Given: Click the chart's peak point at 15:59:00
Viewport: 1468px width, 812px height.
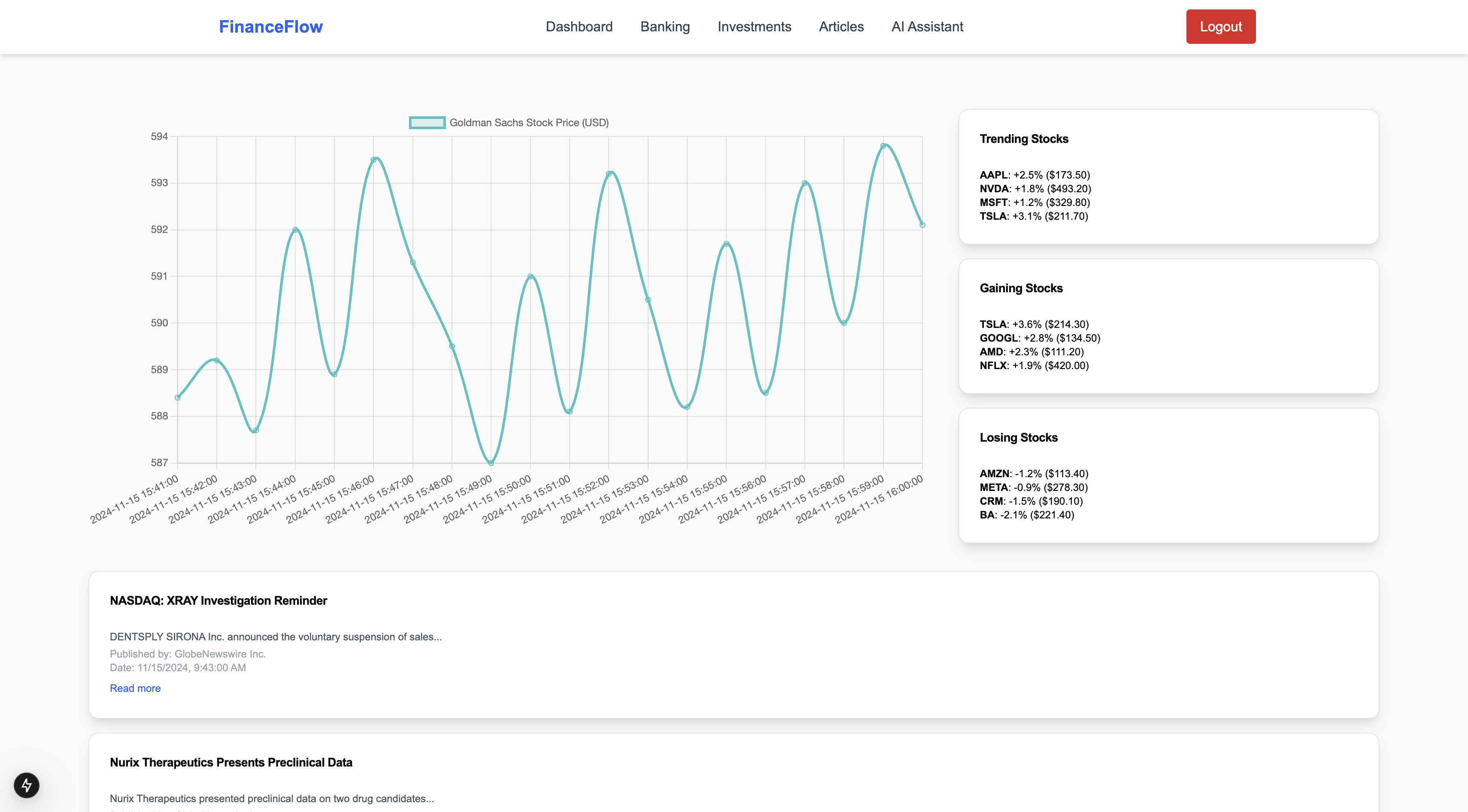Looking at the screenshot, I should pos(883,146).
